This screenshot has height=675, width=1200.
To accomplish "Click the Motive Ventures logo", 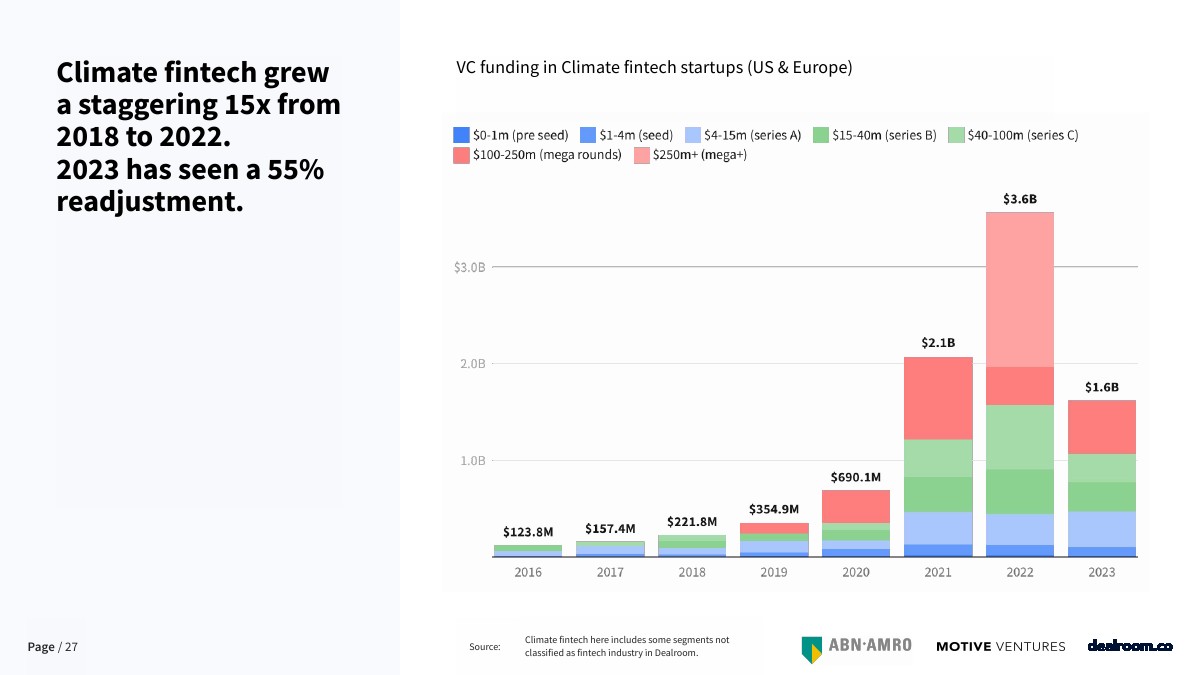I will [1000, 647].
